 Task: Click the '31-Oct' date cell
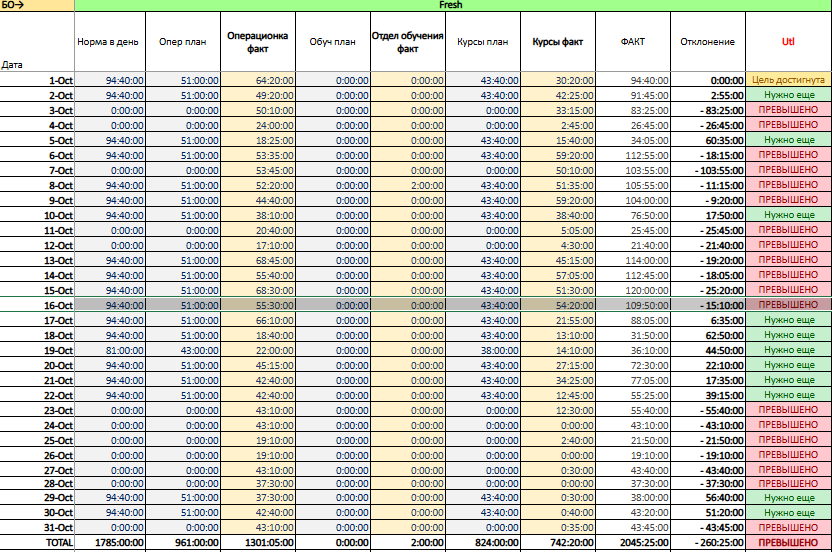pos(37,527)
